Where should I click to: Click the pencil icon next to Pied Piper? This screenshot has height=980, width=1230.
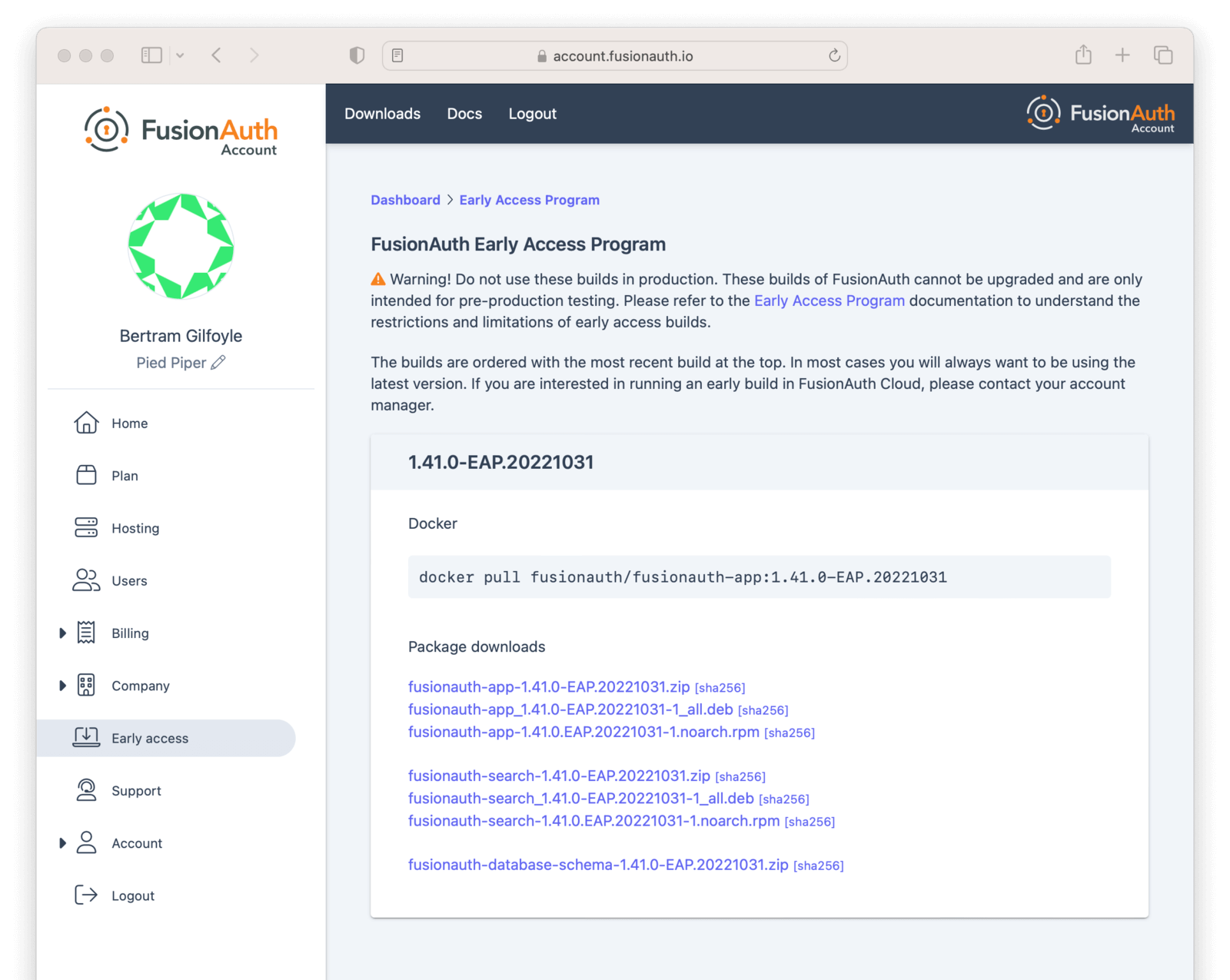[218, 362]
